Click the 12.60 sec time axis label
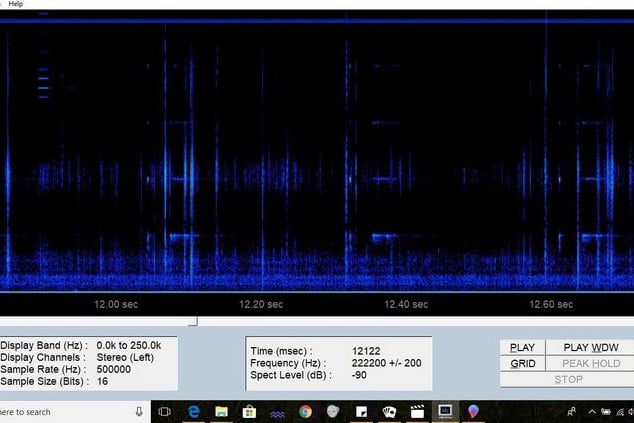The width and height of the screenshot is (634, 423). 551,304
